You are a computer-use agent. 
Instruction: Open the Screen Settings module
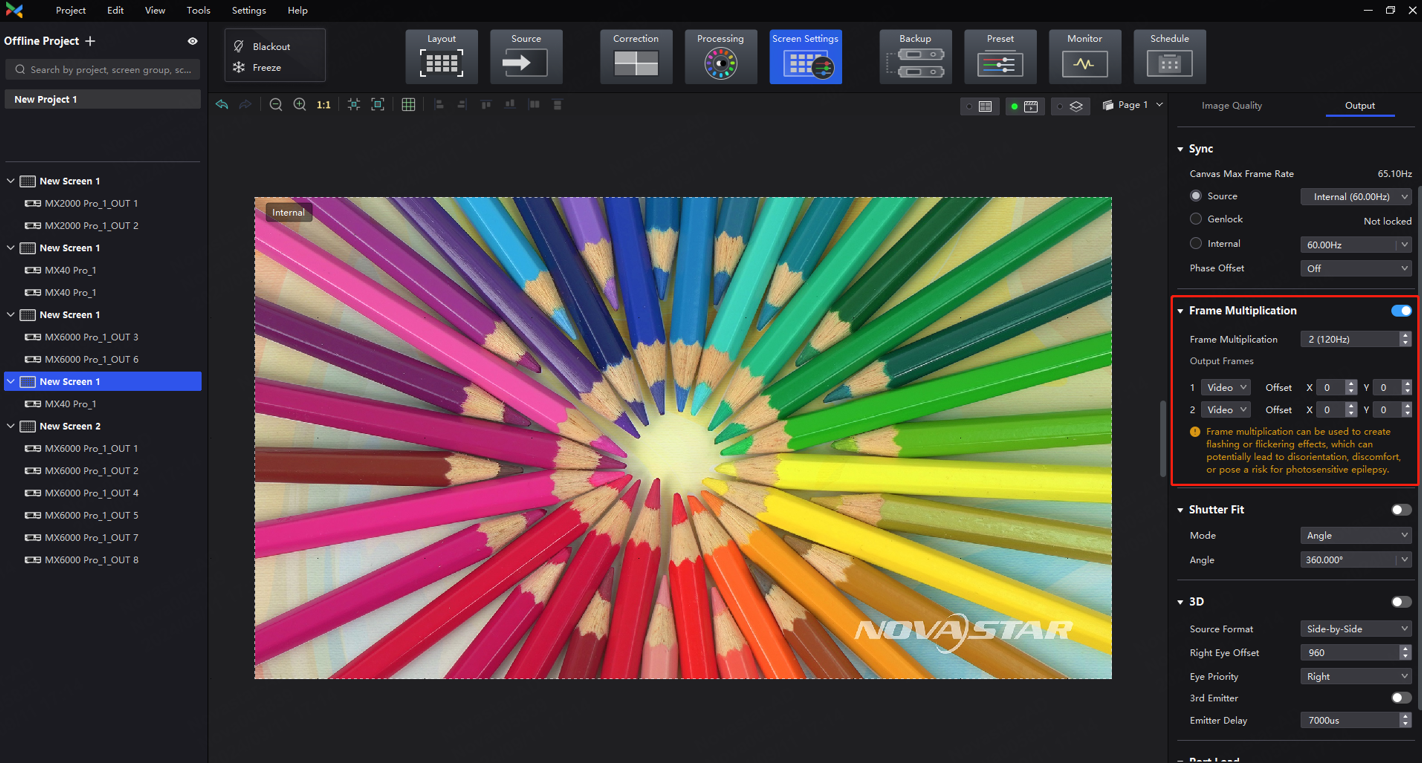[x=806, y=56]
